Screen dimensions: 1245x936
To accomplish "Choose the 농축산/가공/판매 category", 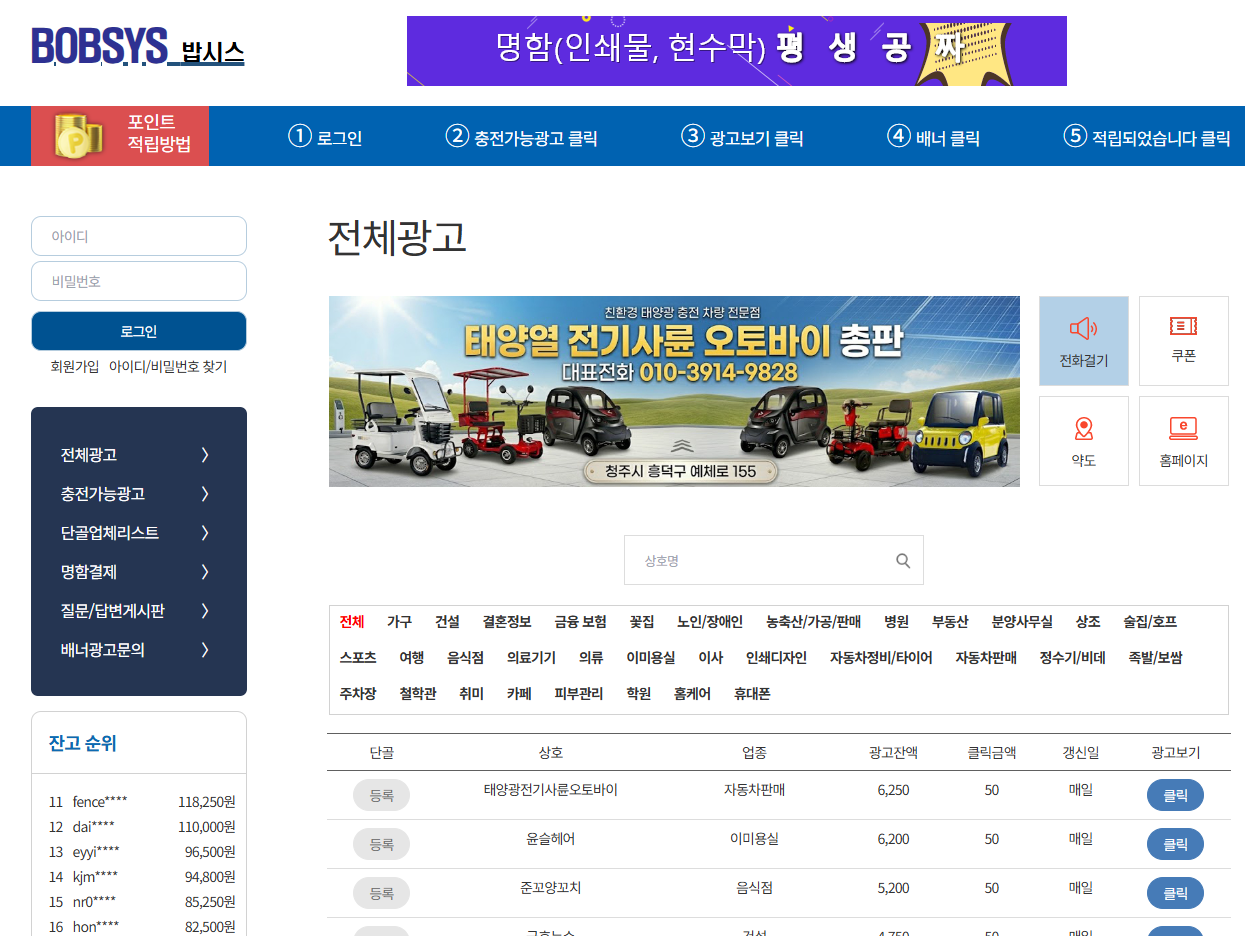I will pyautogui.click(x=814, y=622).
